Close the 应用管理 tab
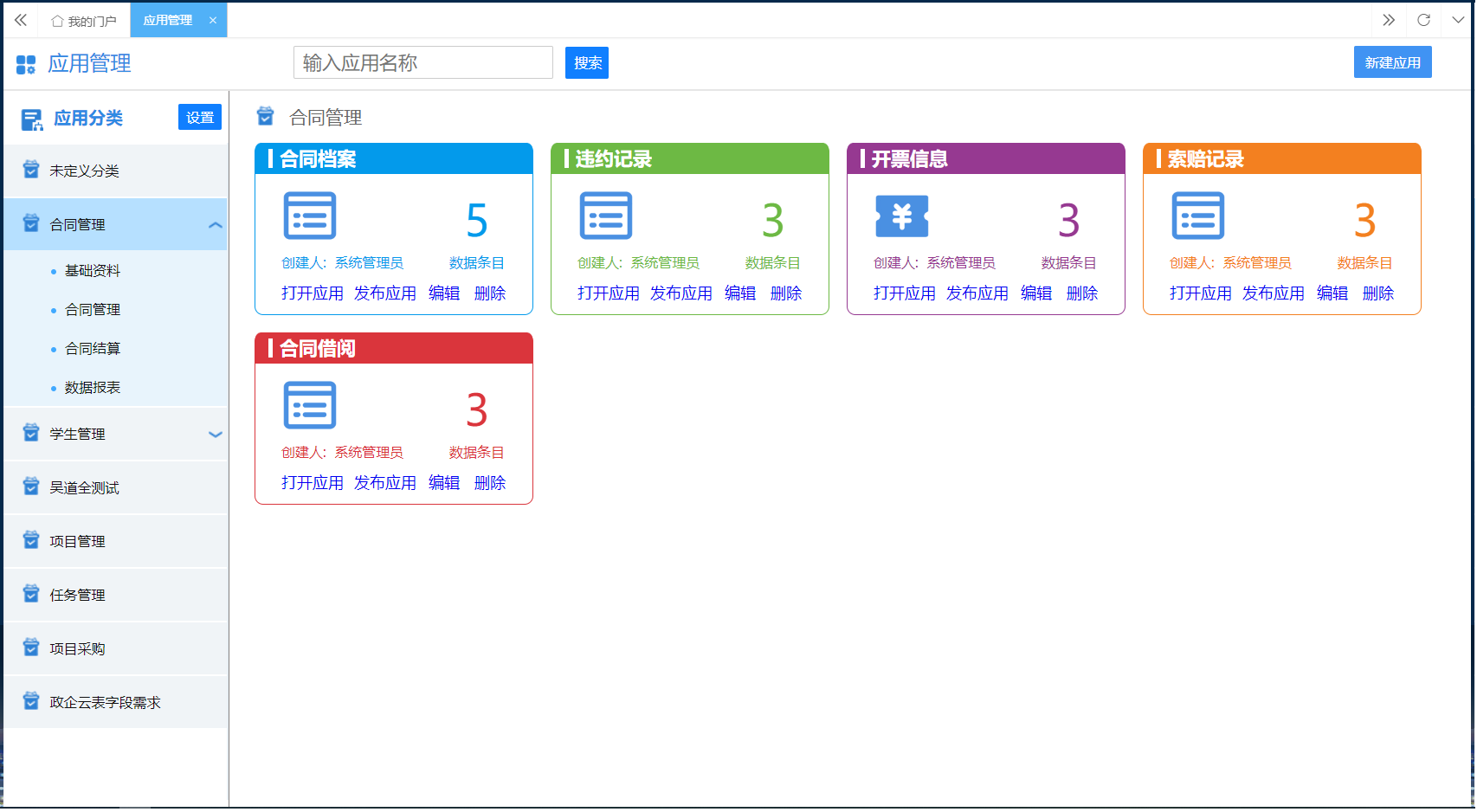Screen dimensions: 1477x812 [x=213, y=21]
